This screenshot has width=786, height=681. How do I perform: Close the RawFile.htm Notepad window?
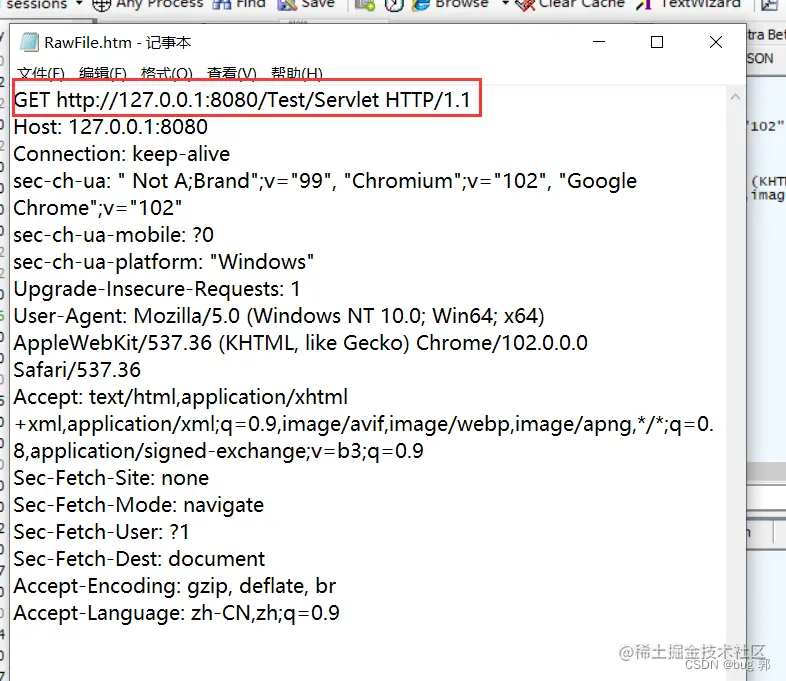[716, 42]
